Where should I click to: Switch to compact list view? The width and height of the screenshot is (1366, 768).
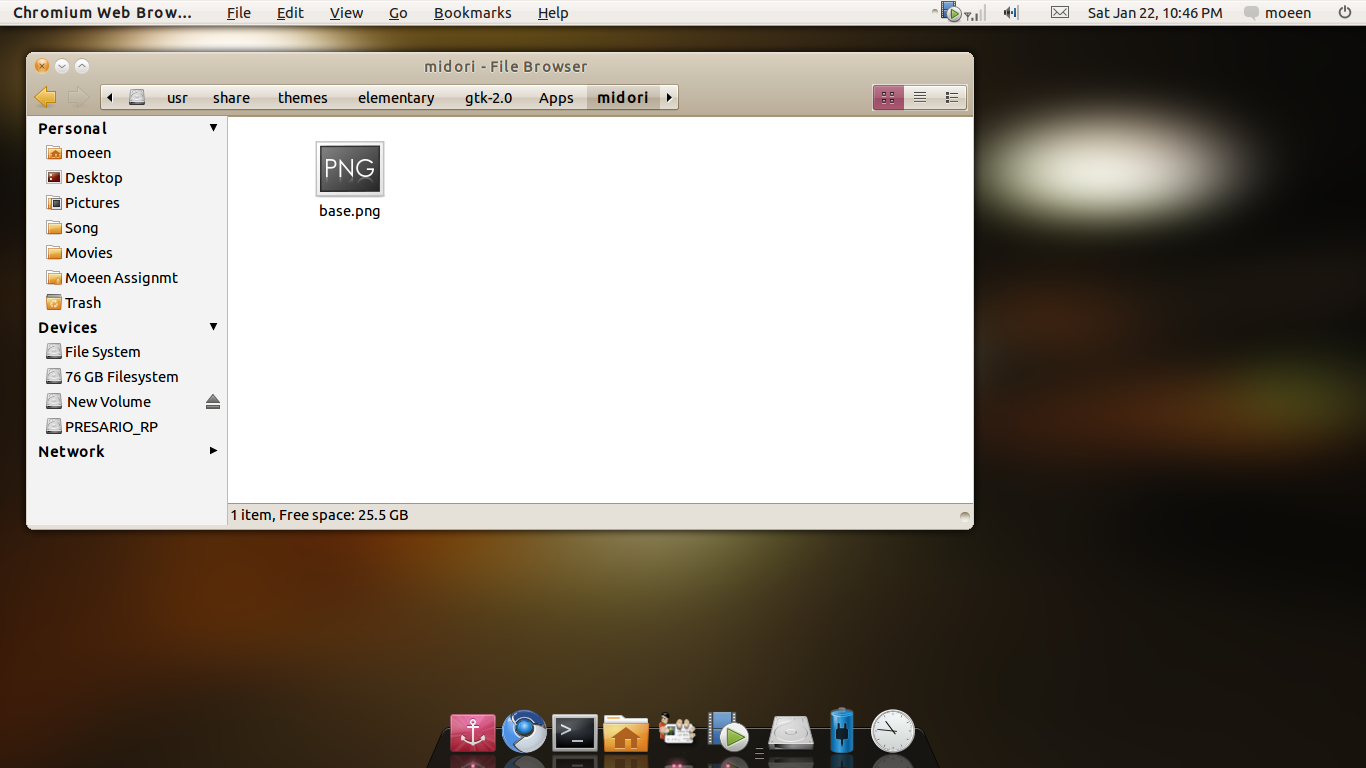pyautogui.click(x=951, y=97)
